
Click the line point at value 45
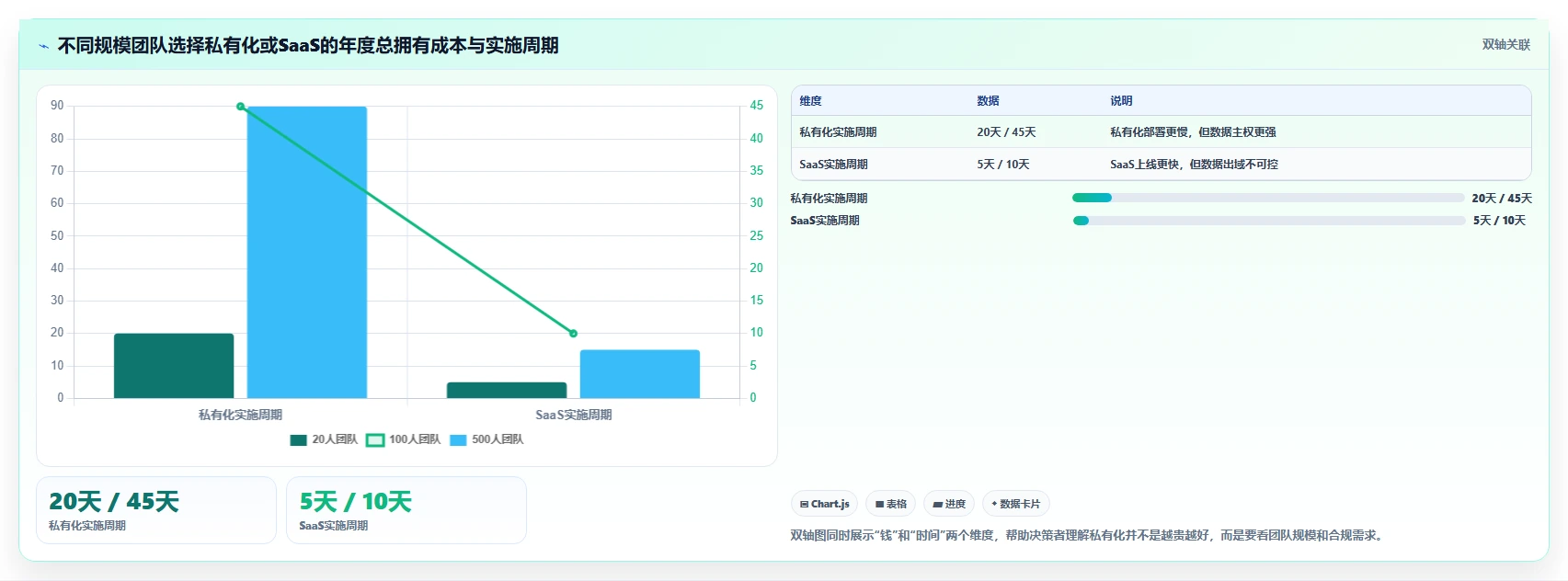pos(241,107)
